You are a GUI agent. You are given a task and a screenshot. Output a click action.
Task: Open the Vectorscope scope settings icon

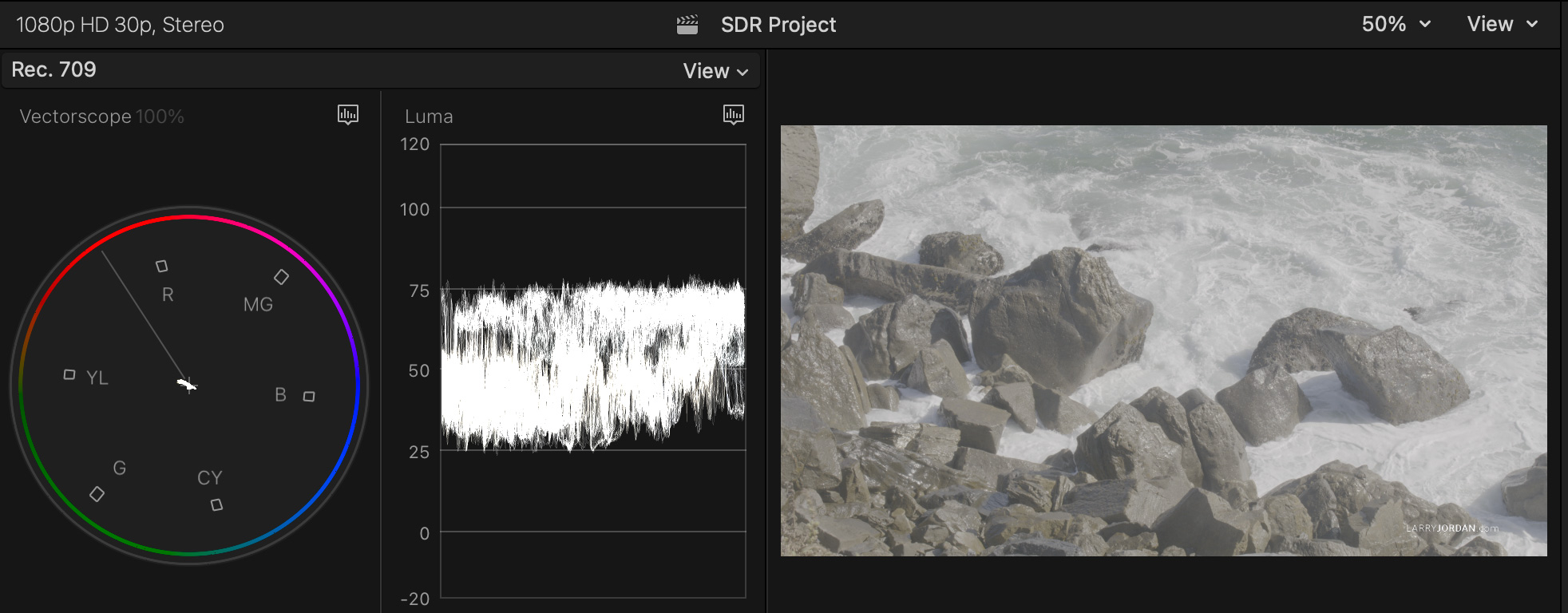click(348, 115)
